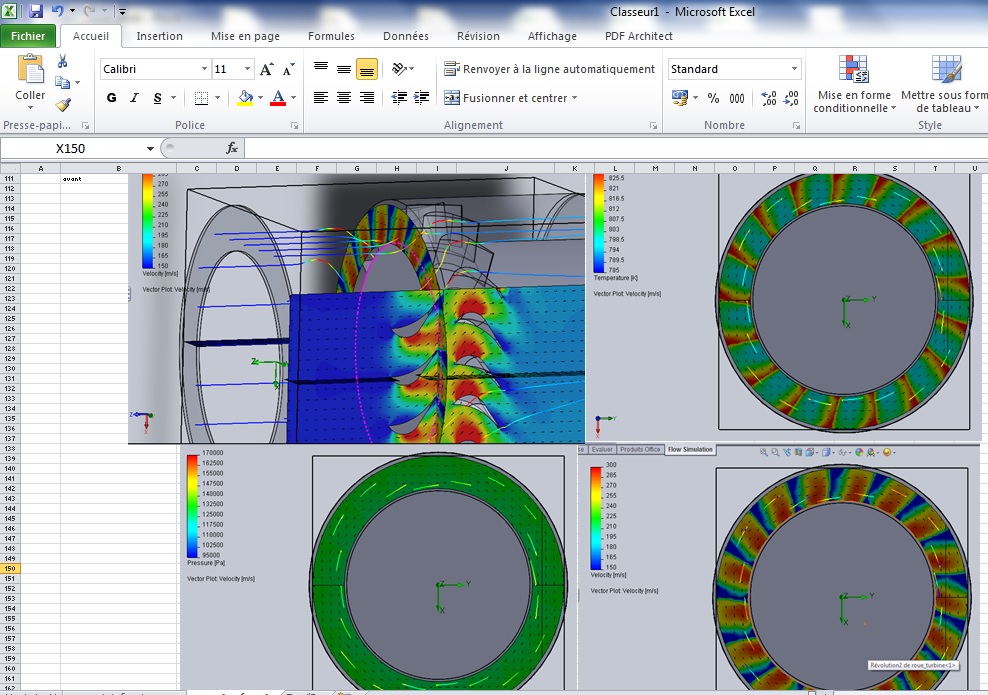The image size is (988, 695).
Task: Switch to the Formules tab
Action: pos(331,36)
